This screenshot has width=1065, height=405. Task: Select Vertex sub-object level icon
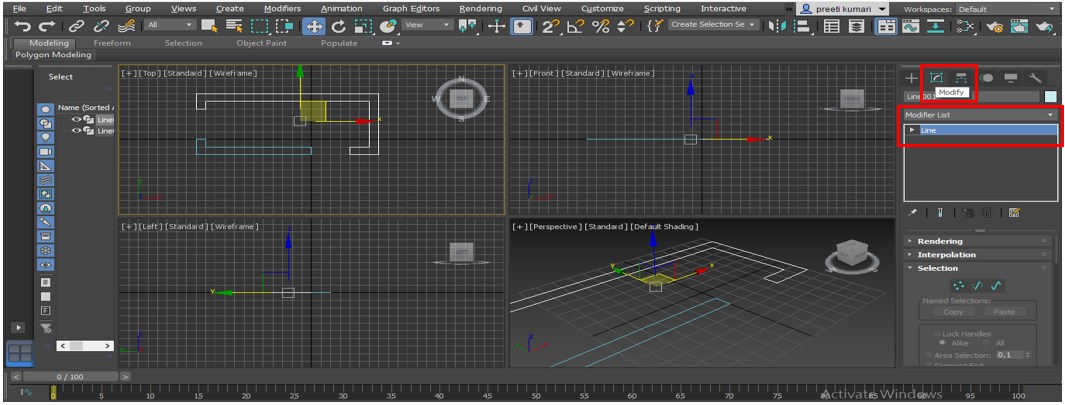click(958, 286)
